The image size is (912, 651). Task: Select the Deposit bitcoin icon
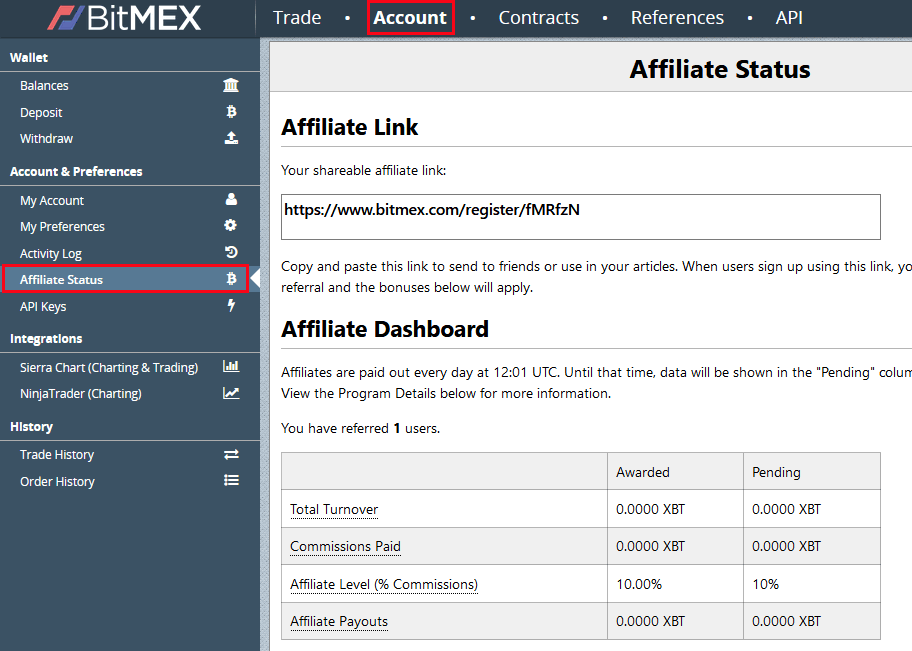click(231, 112)
